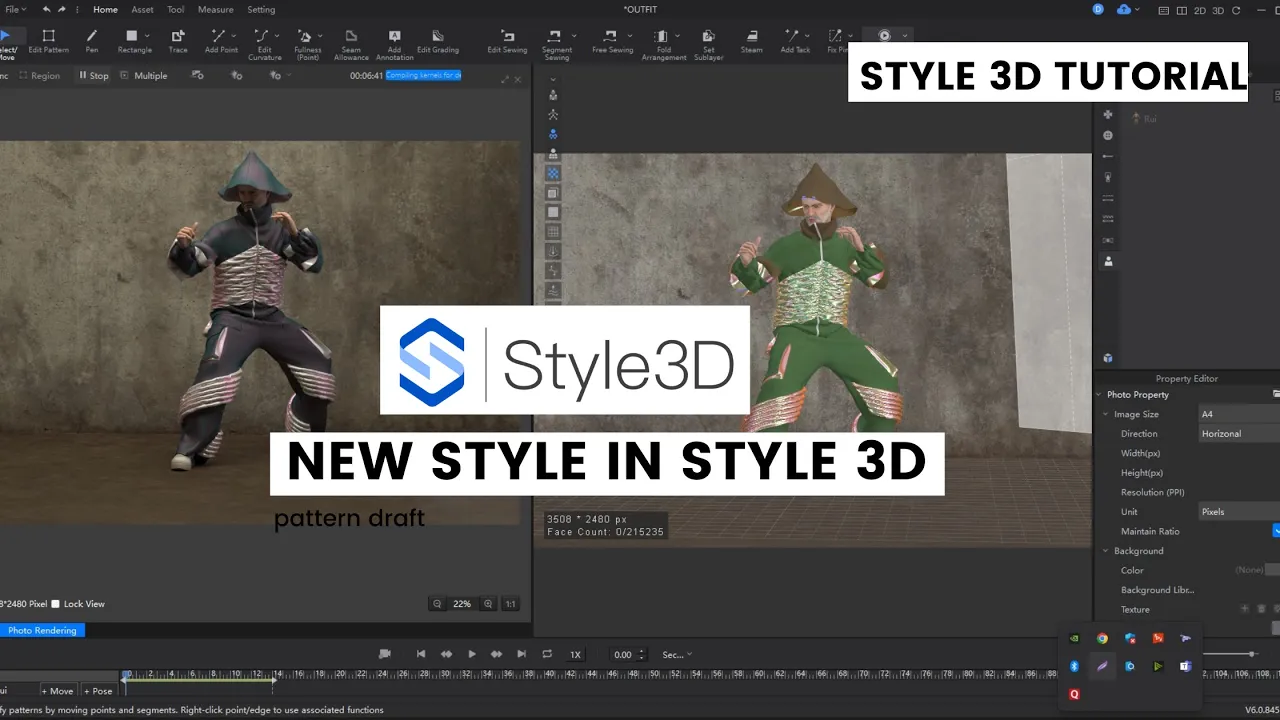This screenshot has height=720, width=1280.
Task: Click the 1:1 zoom button
Action: click(x=510, y=604)
